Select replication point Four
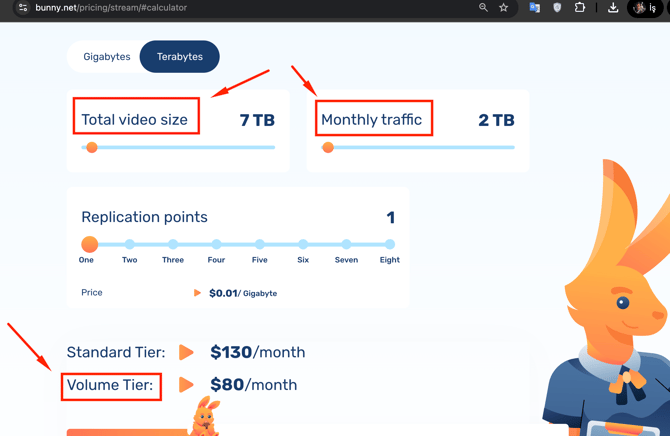Viewport: 670px width, 436px height. pos(216,244)
